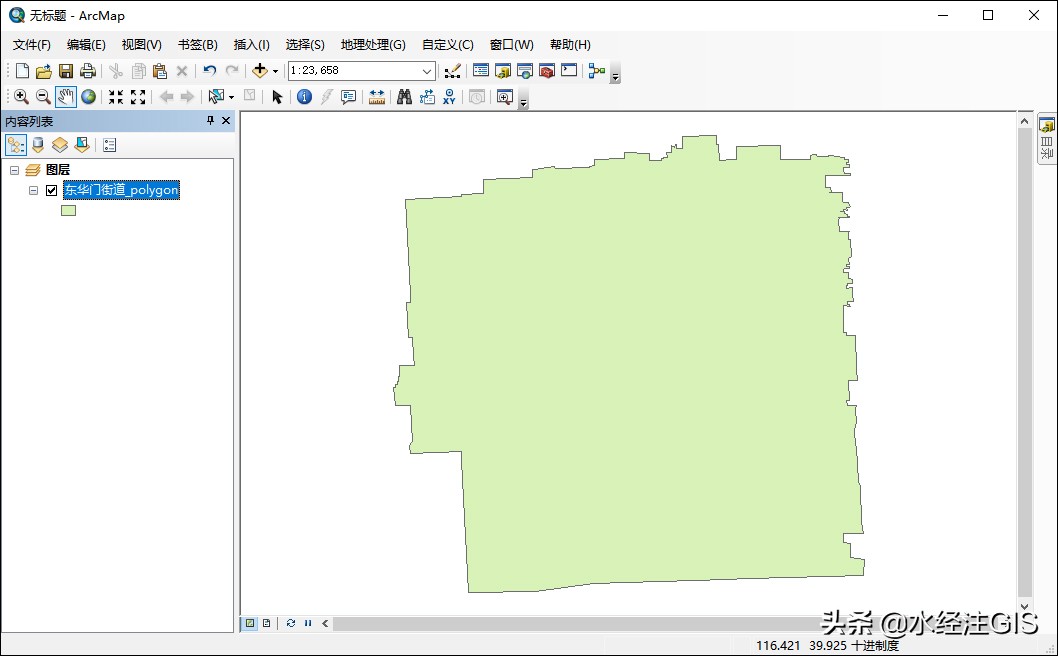This screenshot has height=656, width=1058.
Task: Switch to Layout View button
Action: pyautogui.click(x=267, y=623)
